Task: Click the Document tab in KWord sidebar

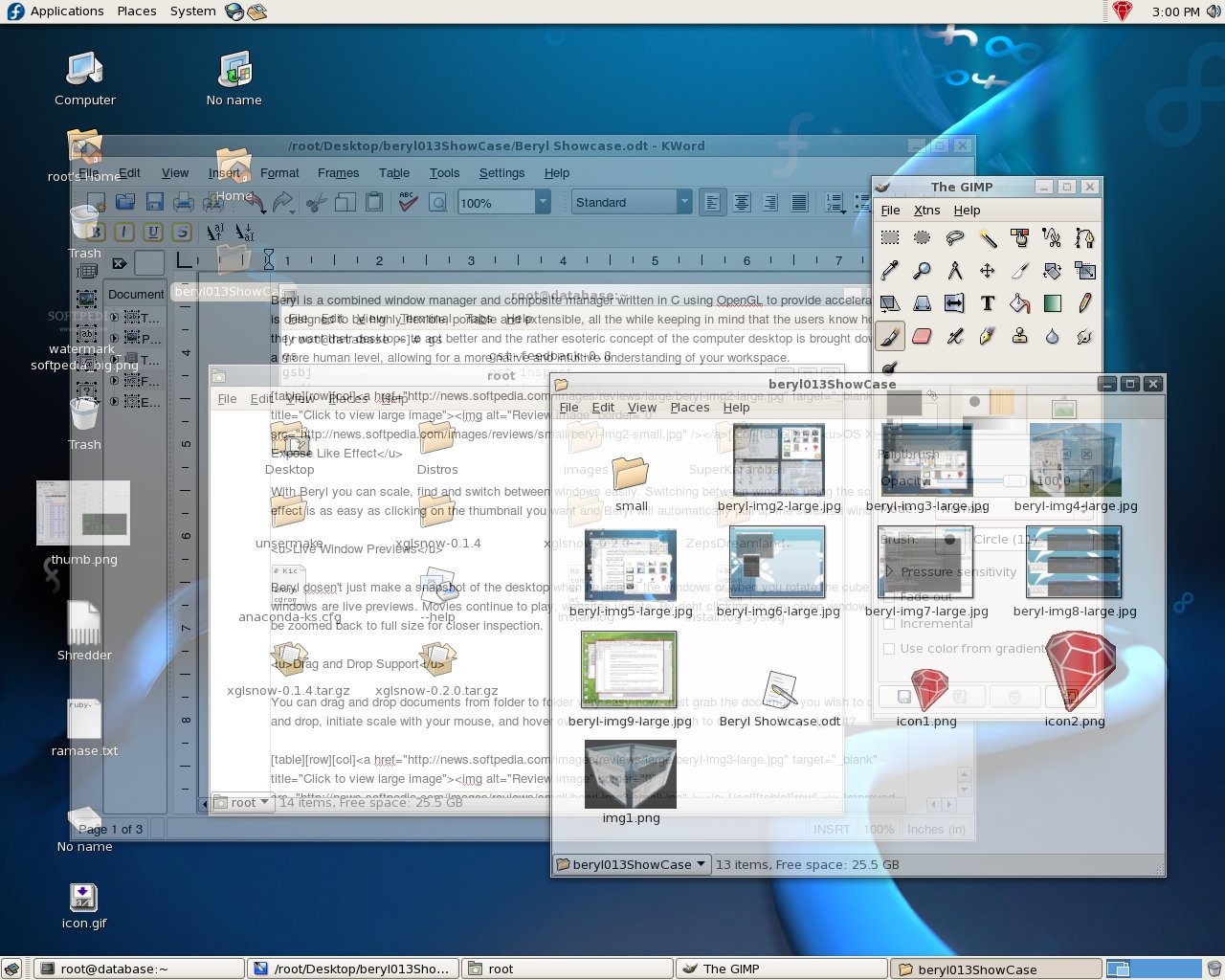Action: point(136,294)
